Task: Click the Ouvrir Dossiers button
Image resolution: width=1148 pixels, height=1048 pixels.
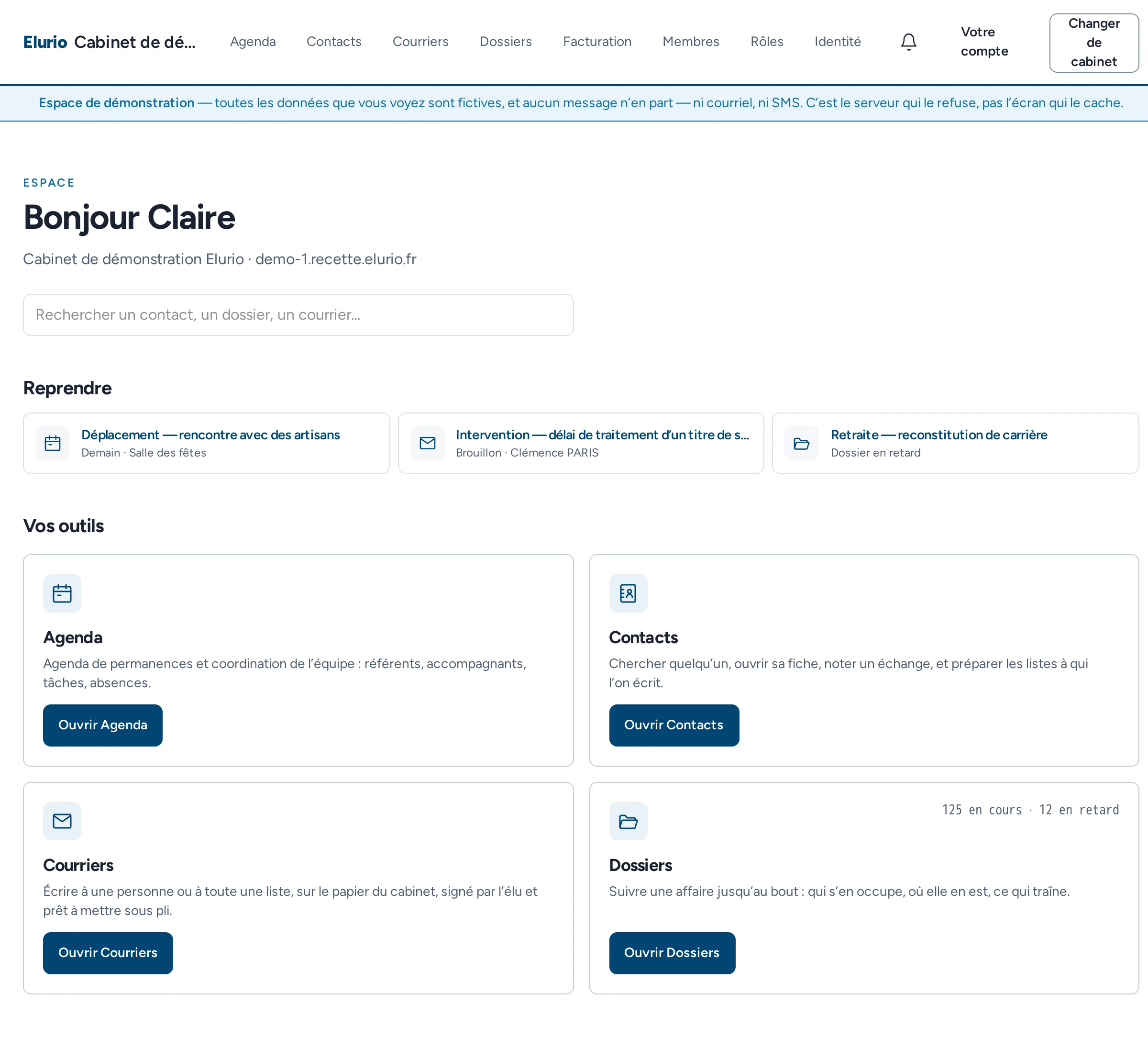Action: click(672, 953)
